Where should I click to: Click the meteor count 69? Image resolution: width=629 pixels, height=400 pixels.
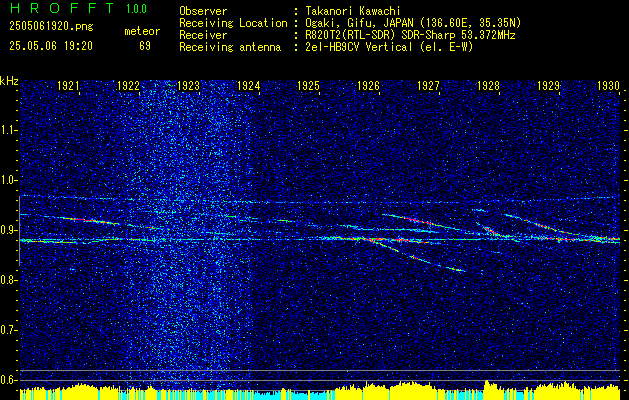pos(145,46)
